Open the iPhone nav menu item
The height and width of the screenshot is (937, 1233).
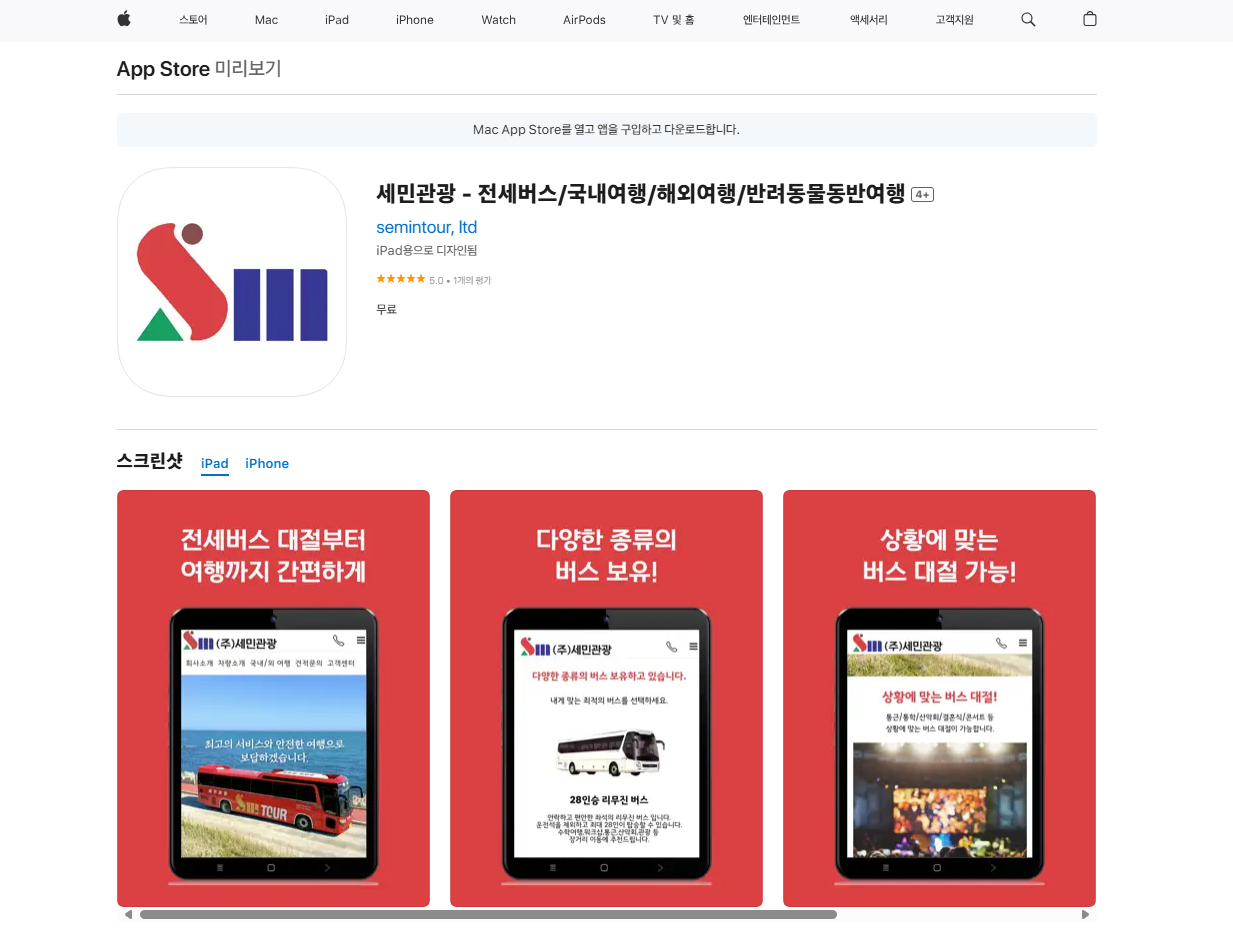[415, 20]
